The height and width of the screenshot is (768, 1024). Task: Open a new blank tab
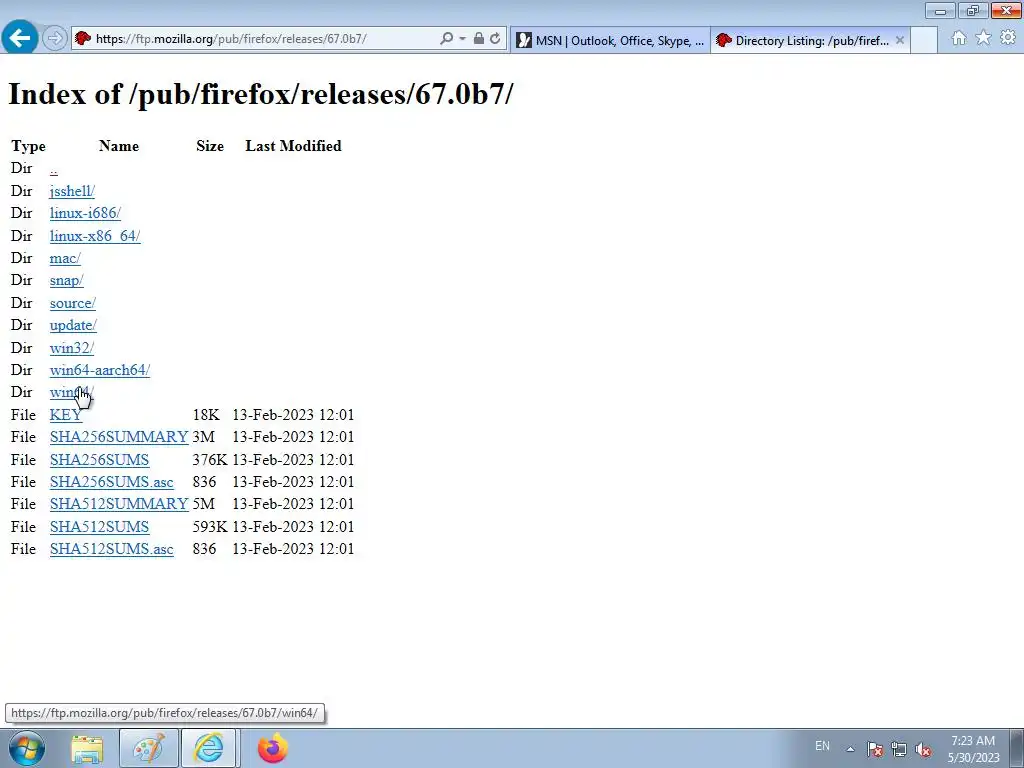tap(924, 40)
